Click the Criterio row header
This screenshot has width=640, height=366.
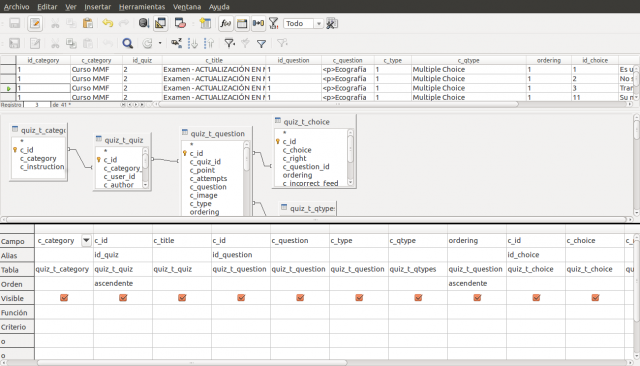pos(17,327)
